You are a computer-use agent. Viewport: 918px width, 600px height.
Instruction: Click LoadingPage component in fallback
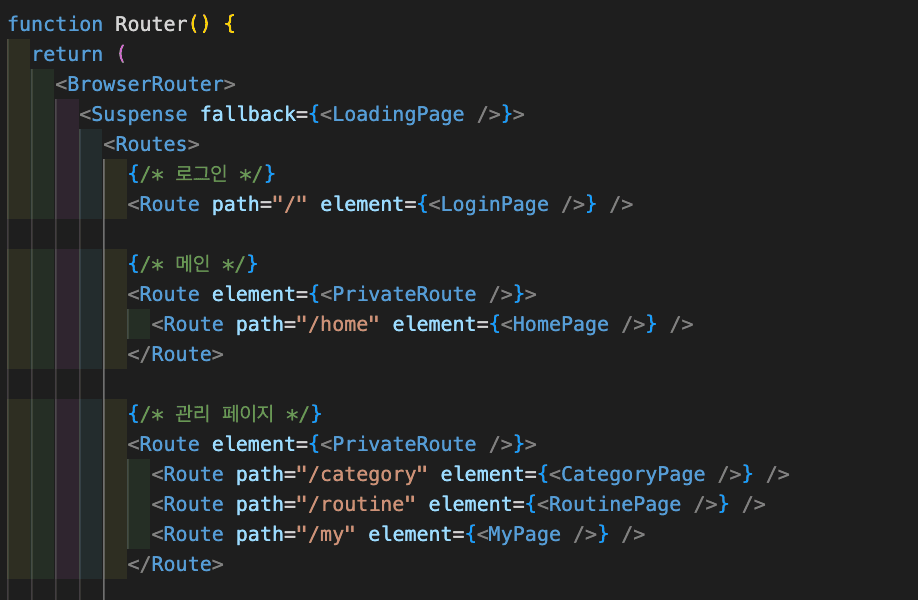pyautogui.click(x=398, y=114)
